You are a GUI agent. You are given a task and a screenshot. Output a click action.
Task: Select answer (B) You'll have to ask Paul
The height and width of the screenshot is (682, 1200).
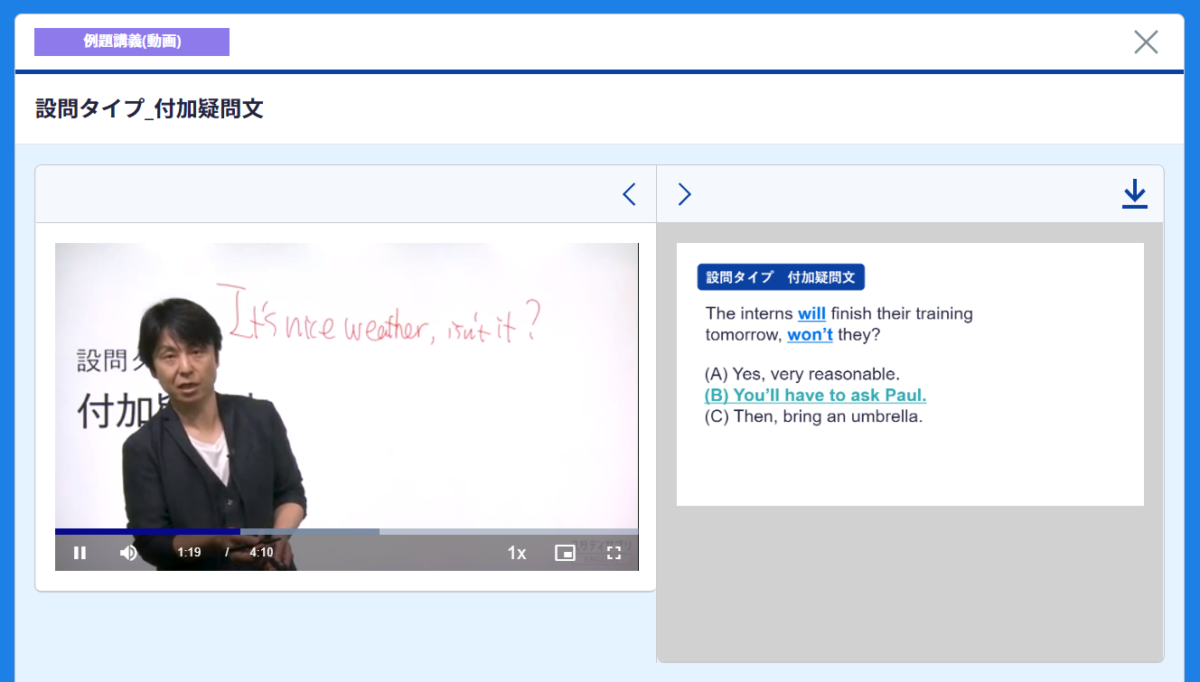click(815, 395)
